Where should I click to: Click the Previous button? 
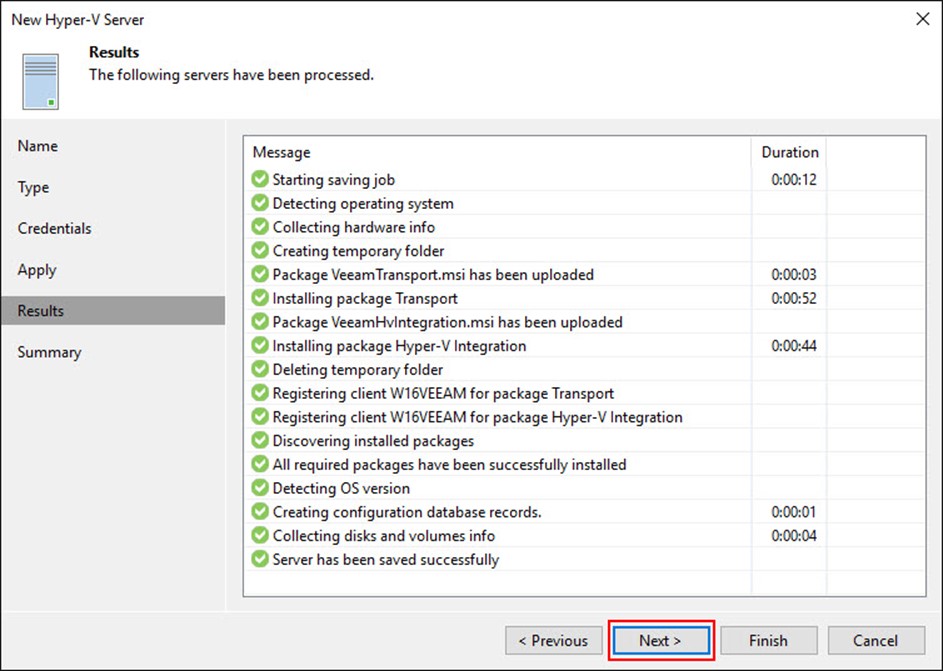[x=553, y=640]
